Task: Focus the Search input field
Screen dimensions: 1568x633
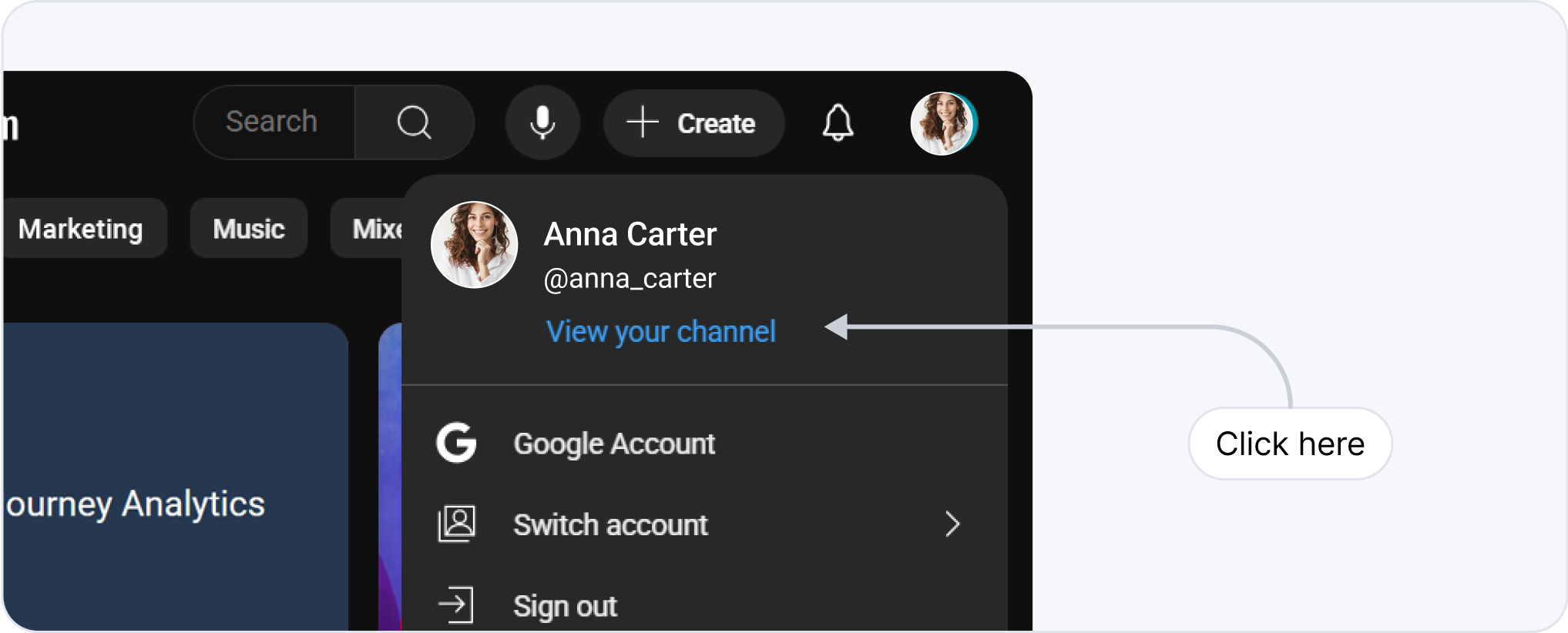Action: click(x=274, y=122)
